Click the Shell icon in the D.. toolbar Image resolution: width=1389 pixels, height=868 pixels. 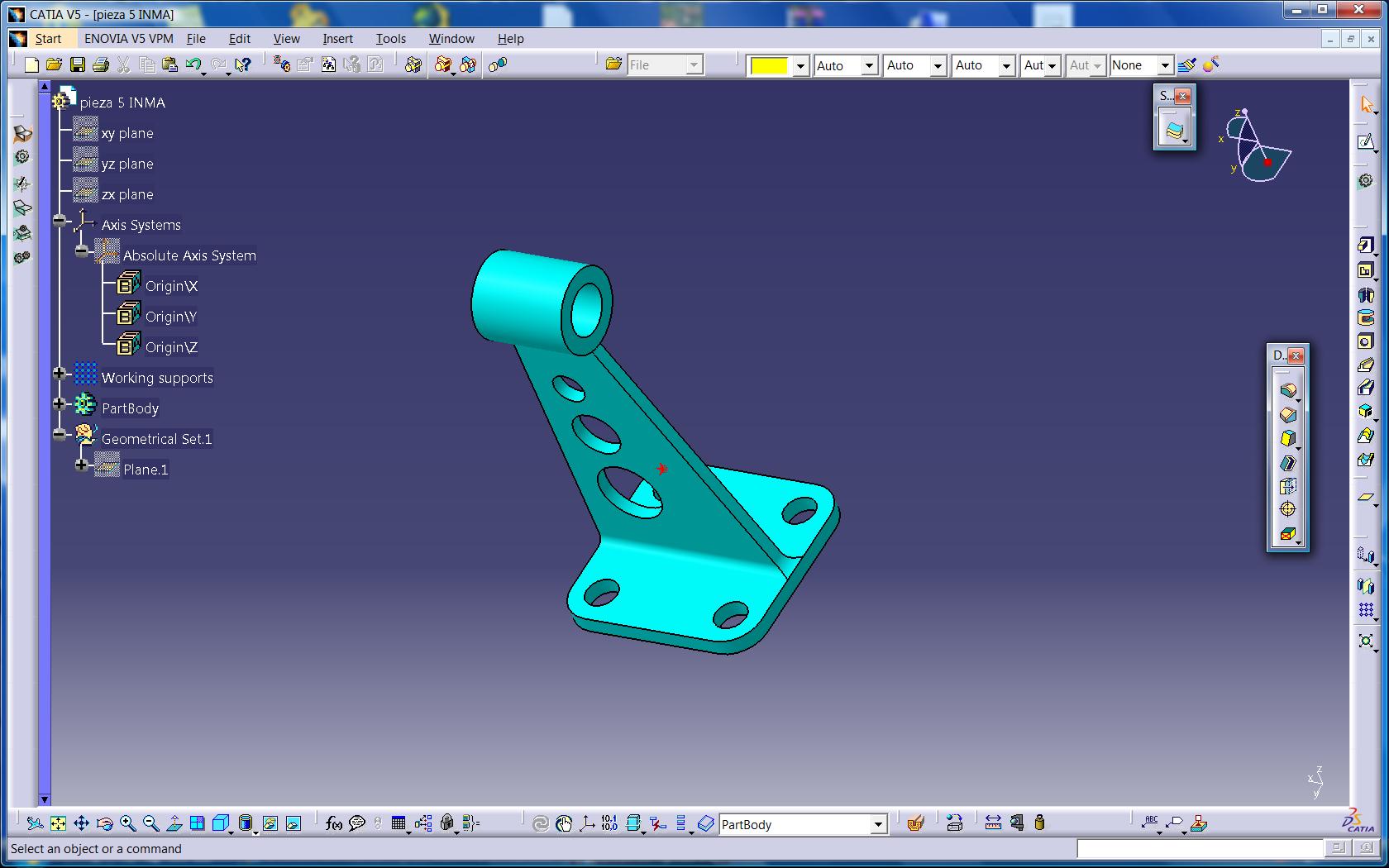tap(1287, 462)
